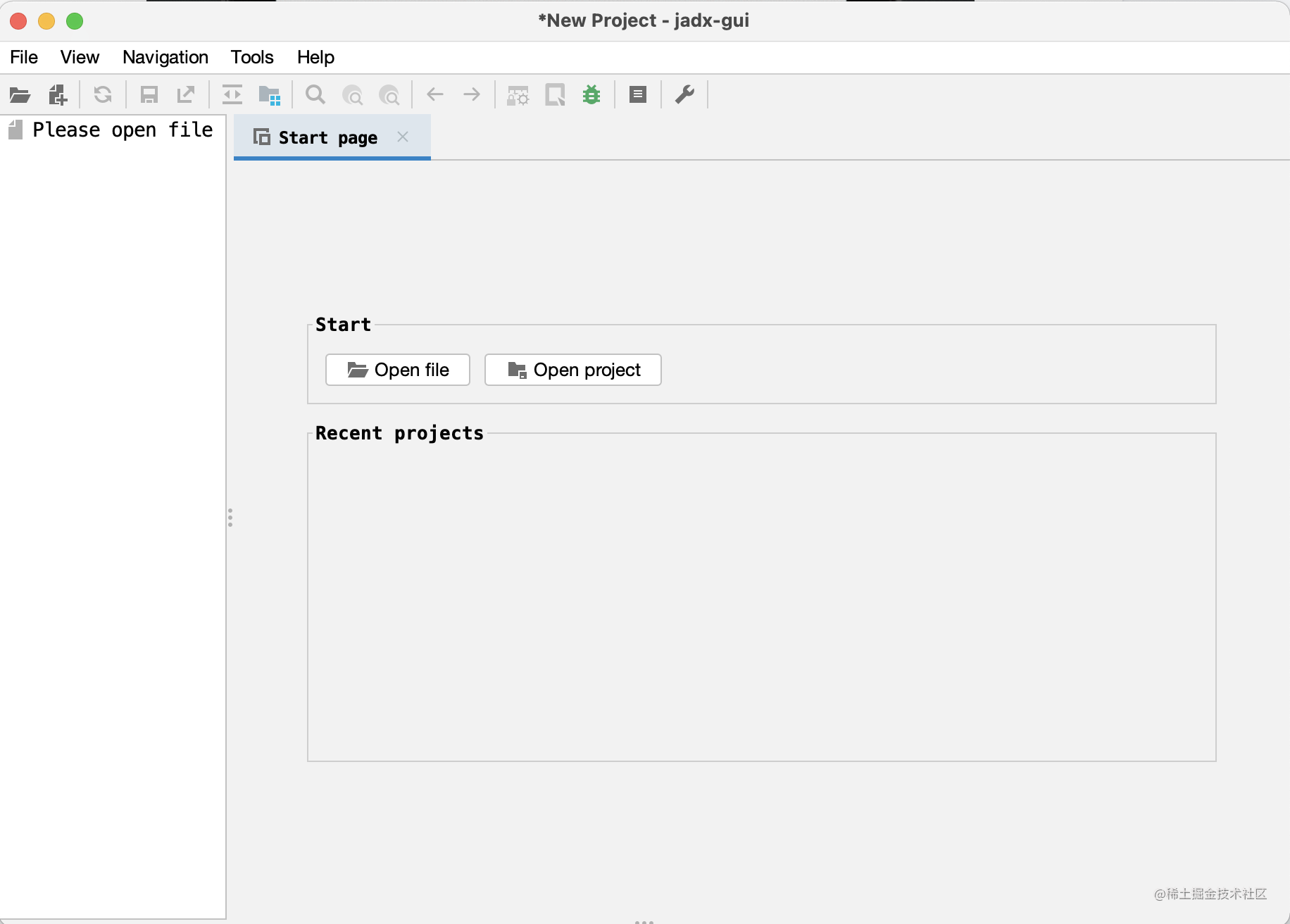Open Text search via magnifier icon
This screenshot has height=924, width=1290.
click(315, 94)
